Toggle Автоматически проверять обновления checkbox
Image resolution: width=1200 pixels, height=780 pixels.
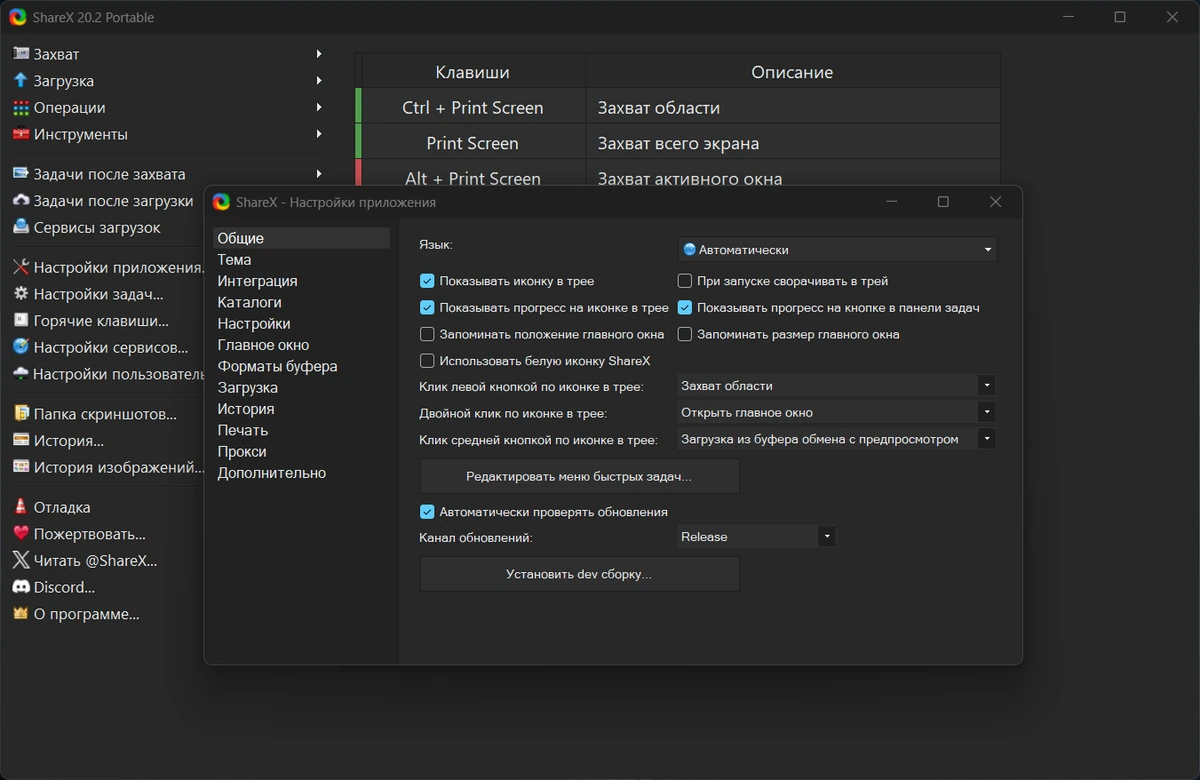tap(427, 512)
